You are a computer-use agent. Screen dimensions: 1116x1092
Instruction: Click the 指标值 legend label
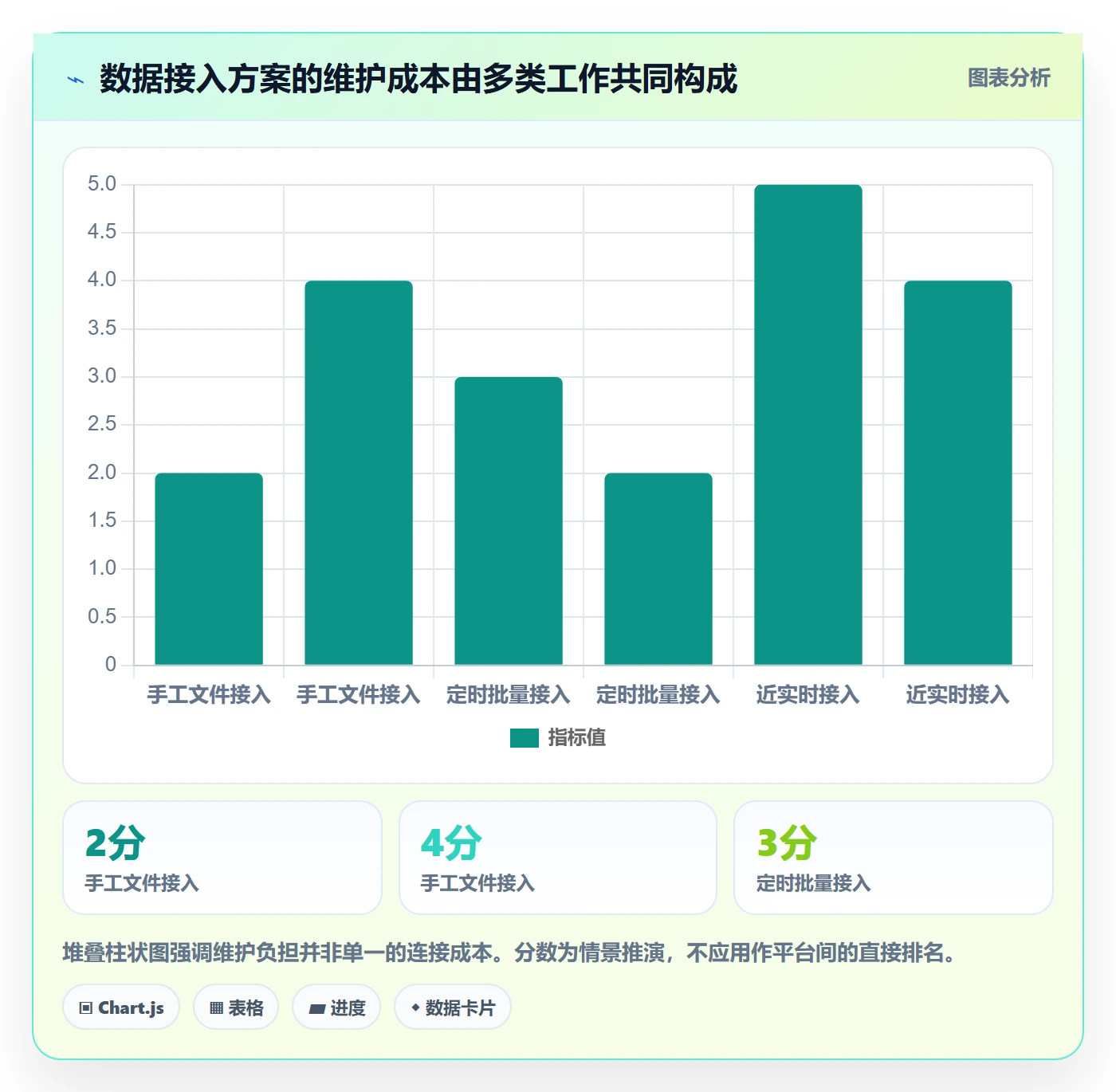tap(577, 738)
